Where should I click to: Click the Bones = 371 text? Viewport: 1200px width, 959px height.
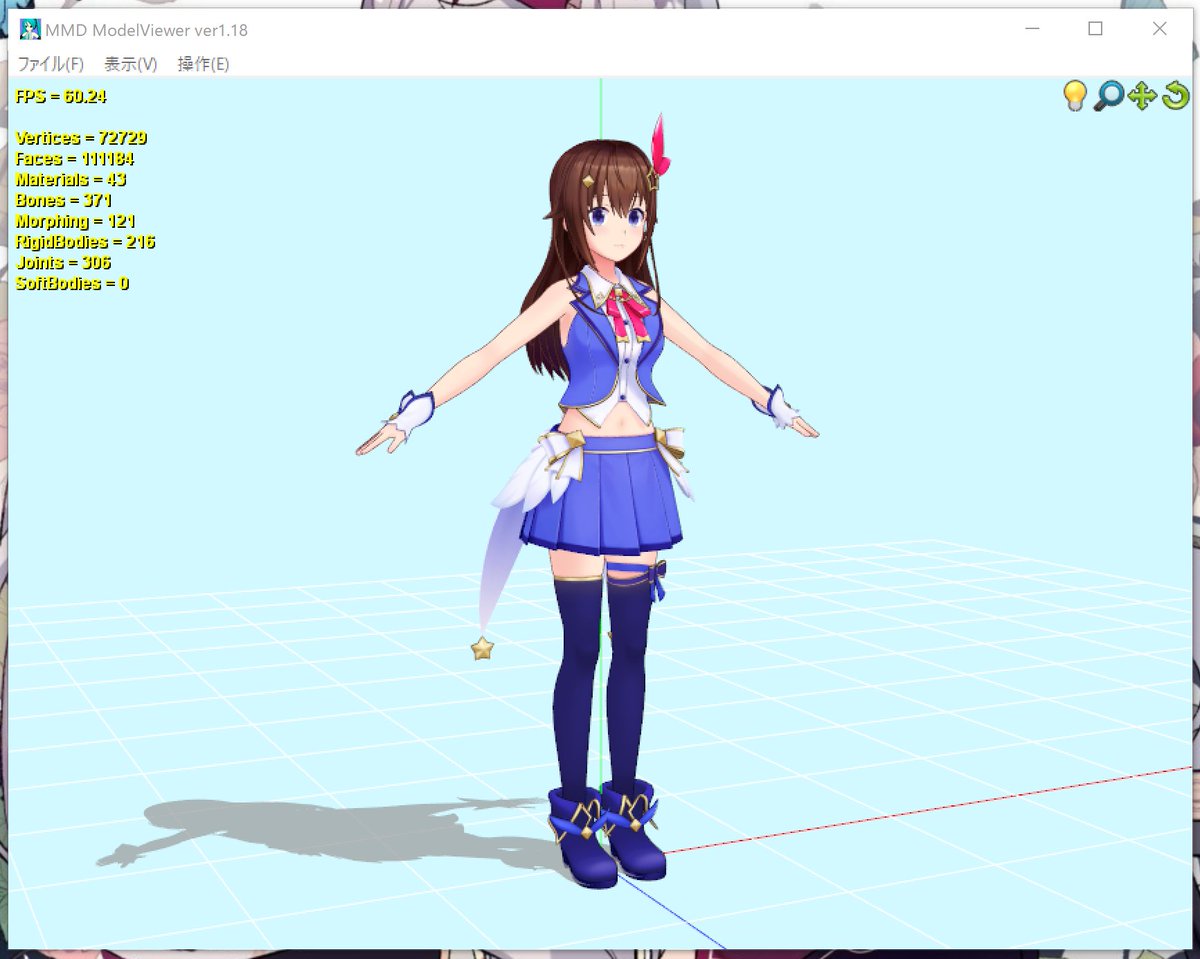[x=63, y=201]
